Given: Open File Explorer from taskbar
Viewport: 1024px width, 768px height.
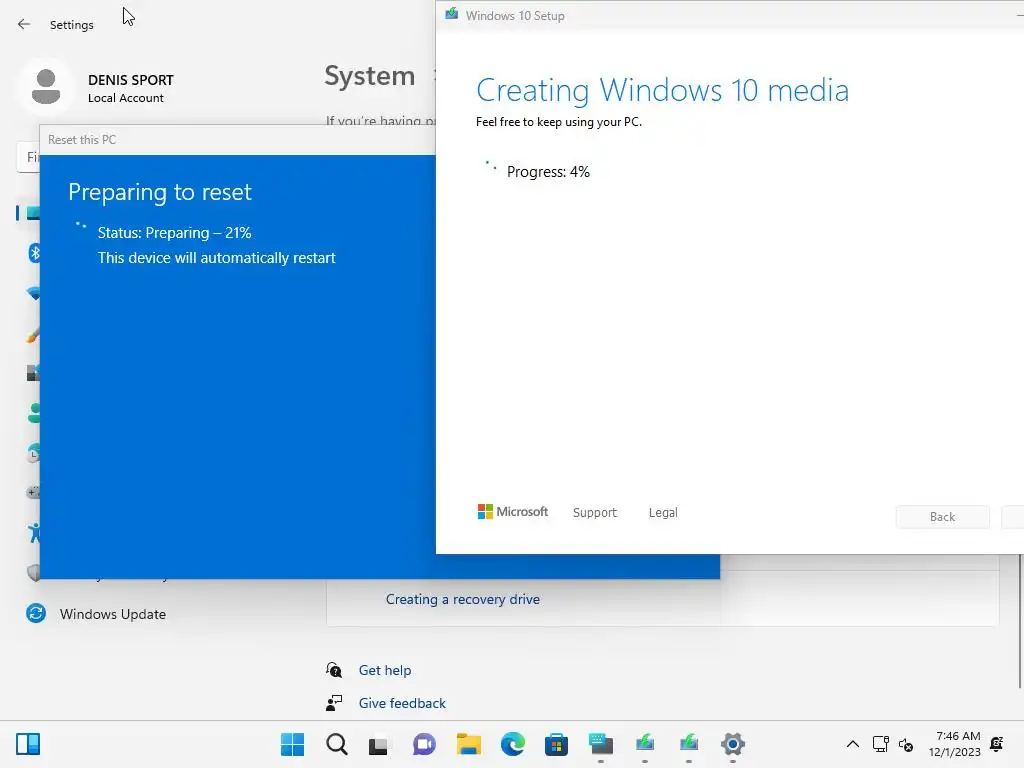Looking at the screenshot, I should click(x=468, y=744).
